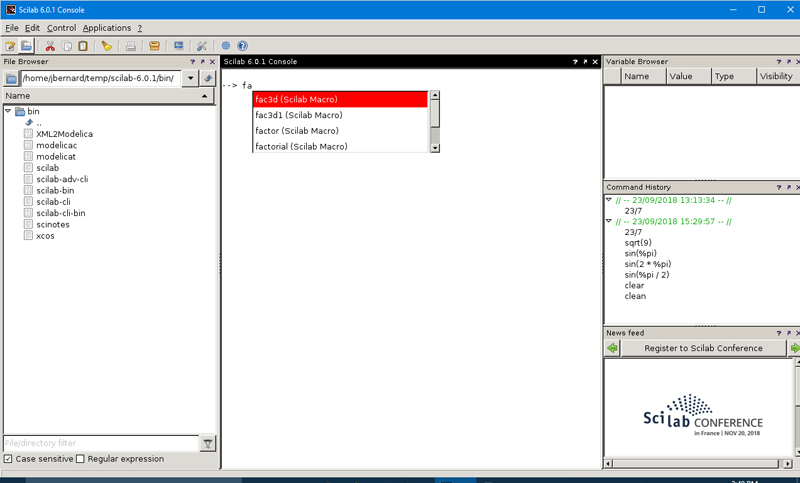Viewport: 800px width, 483px height.
Task: Choose factorial (Scilab Macro) suggestion
Action: 340,146
